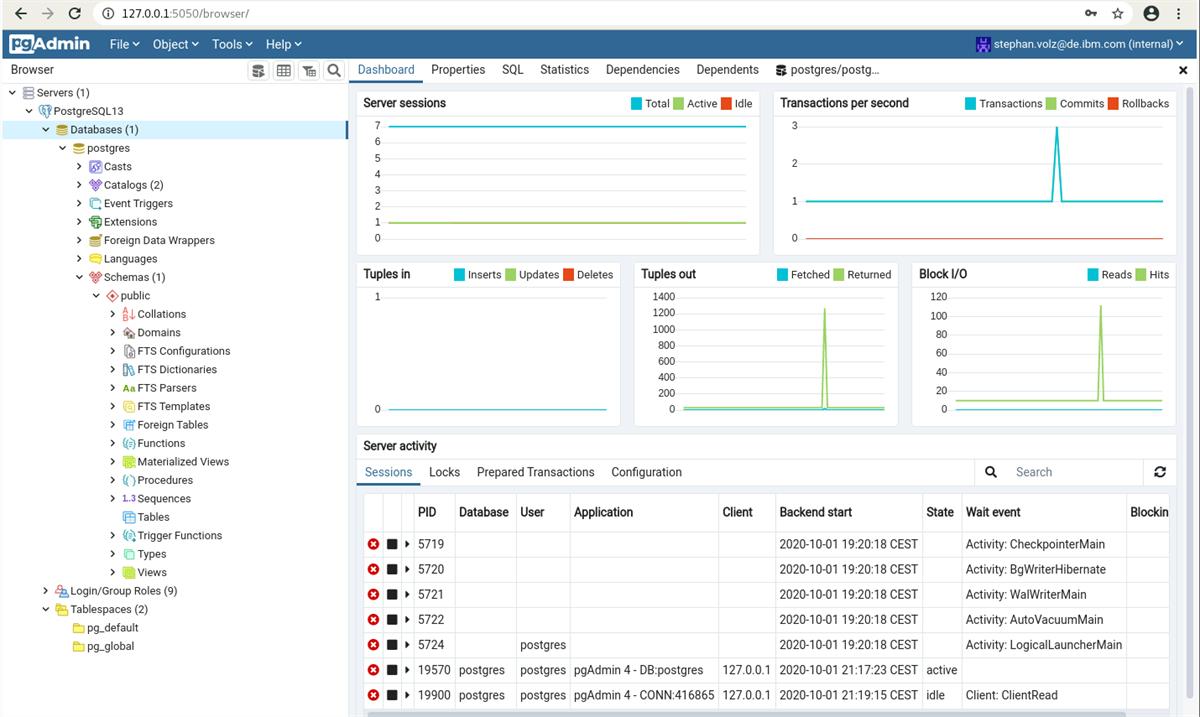
Task: Show the Configuration activity tab
Action: pos(646,472)
